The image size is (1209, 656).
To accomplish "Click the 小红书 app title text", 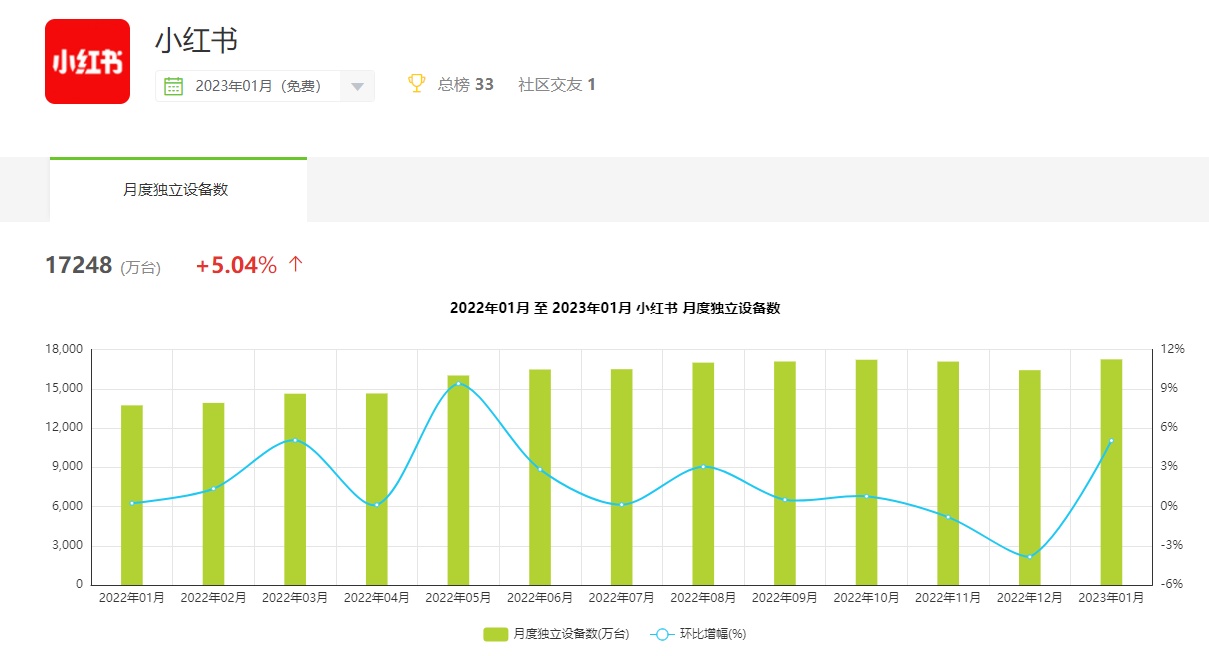I will click(x=196, y=40).
